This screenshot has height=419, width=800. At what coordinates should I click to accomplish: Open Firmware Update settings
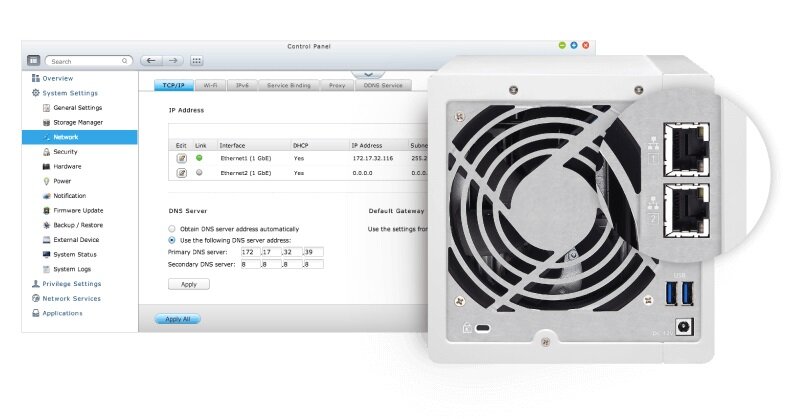coord(78,210)
